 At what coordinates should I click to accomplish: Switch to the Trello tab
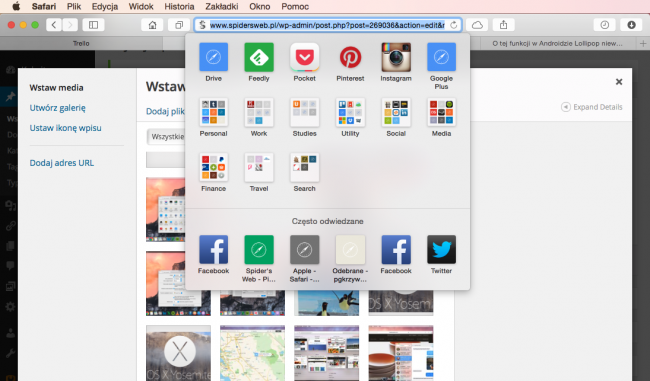[x=81, y=43]
